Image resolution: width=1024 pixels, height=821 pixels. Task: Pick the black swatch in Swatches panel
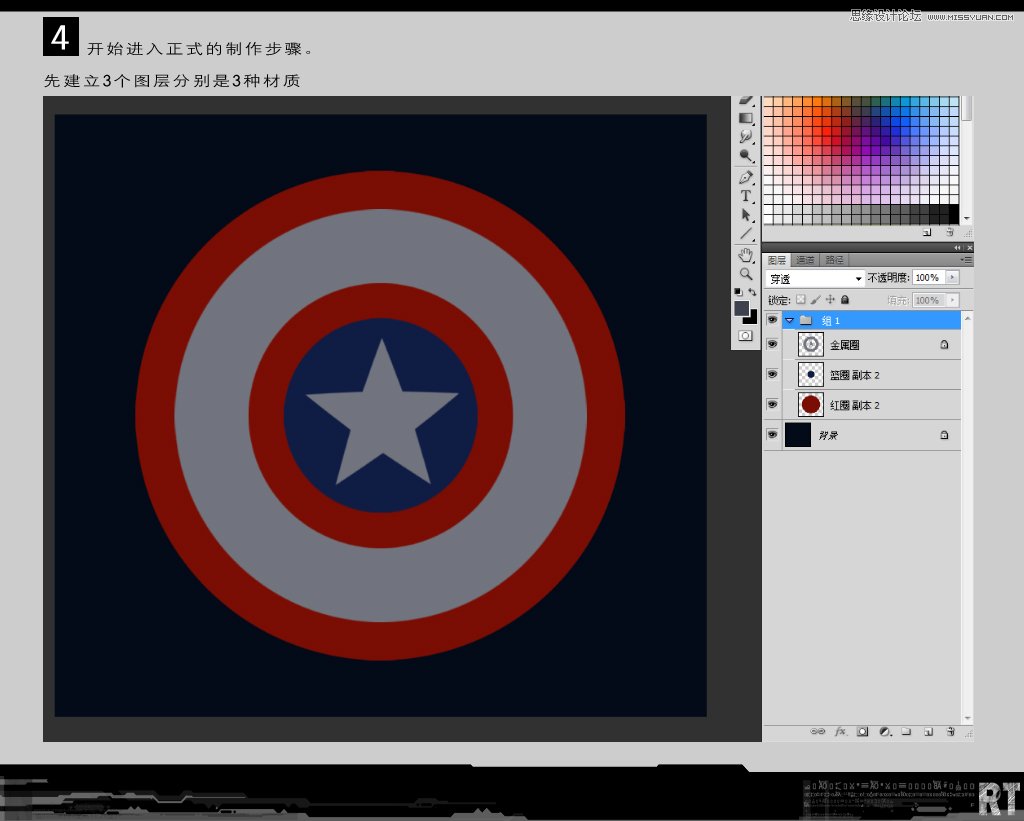(954, 214)
